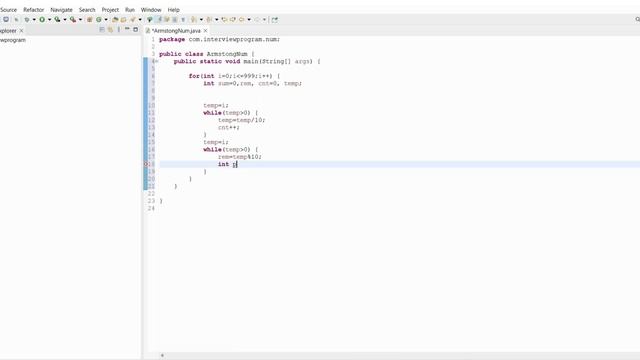Open the Next Annotation dropdown arrow

[201, 19]
